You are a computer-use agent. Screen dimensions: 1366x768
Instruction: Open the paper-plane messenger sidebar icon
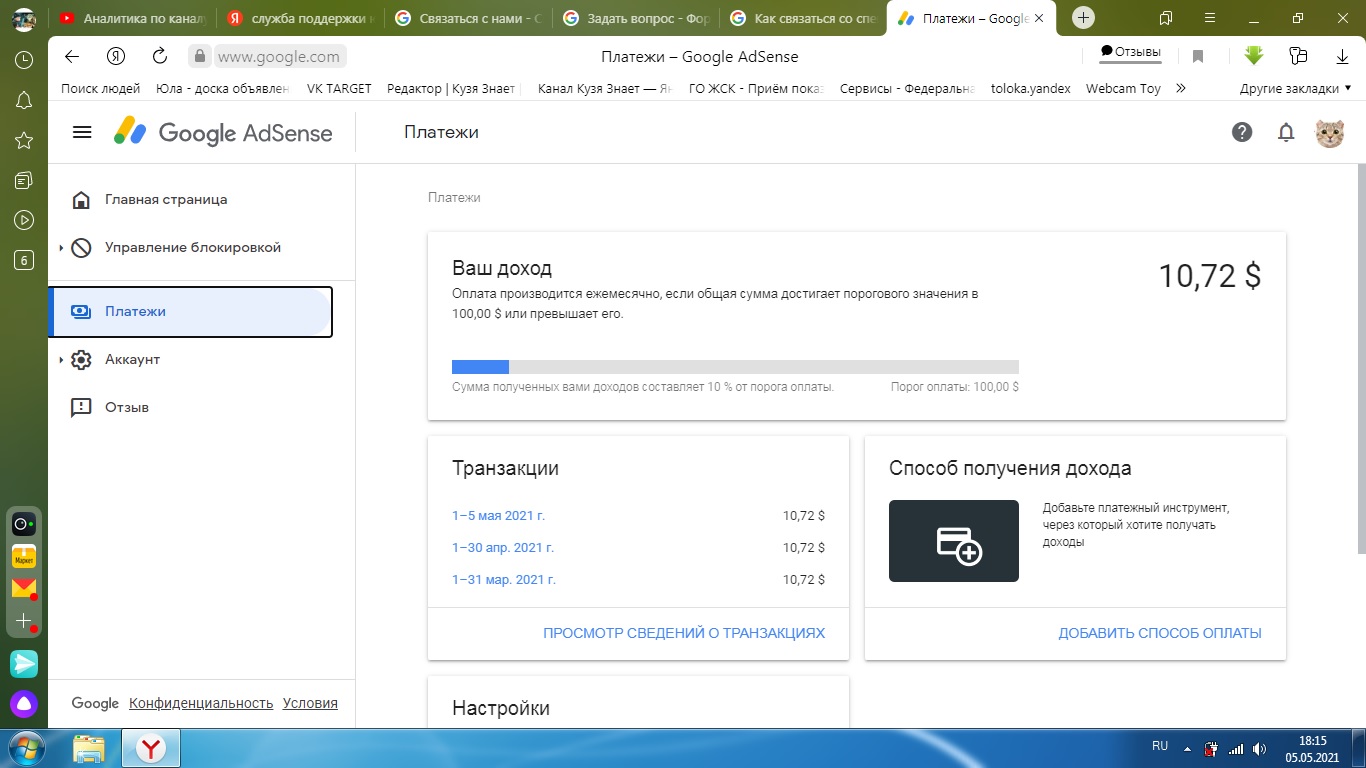(24, 663)
